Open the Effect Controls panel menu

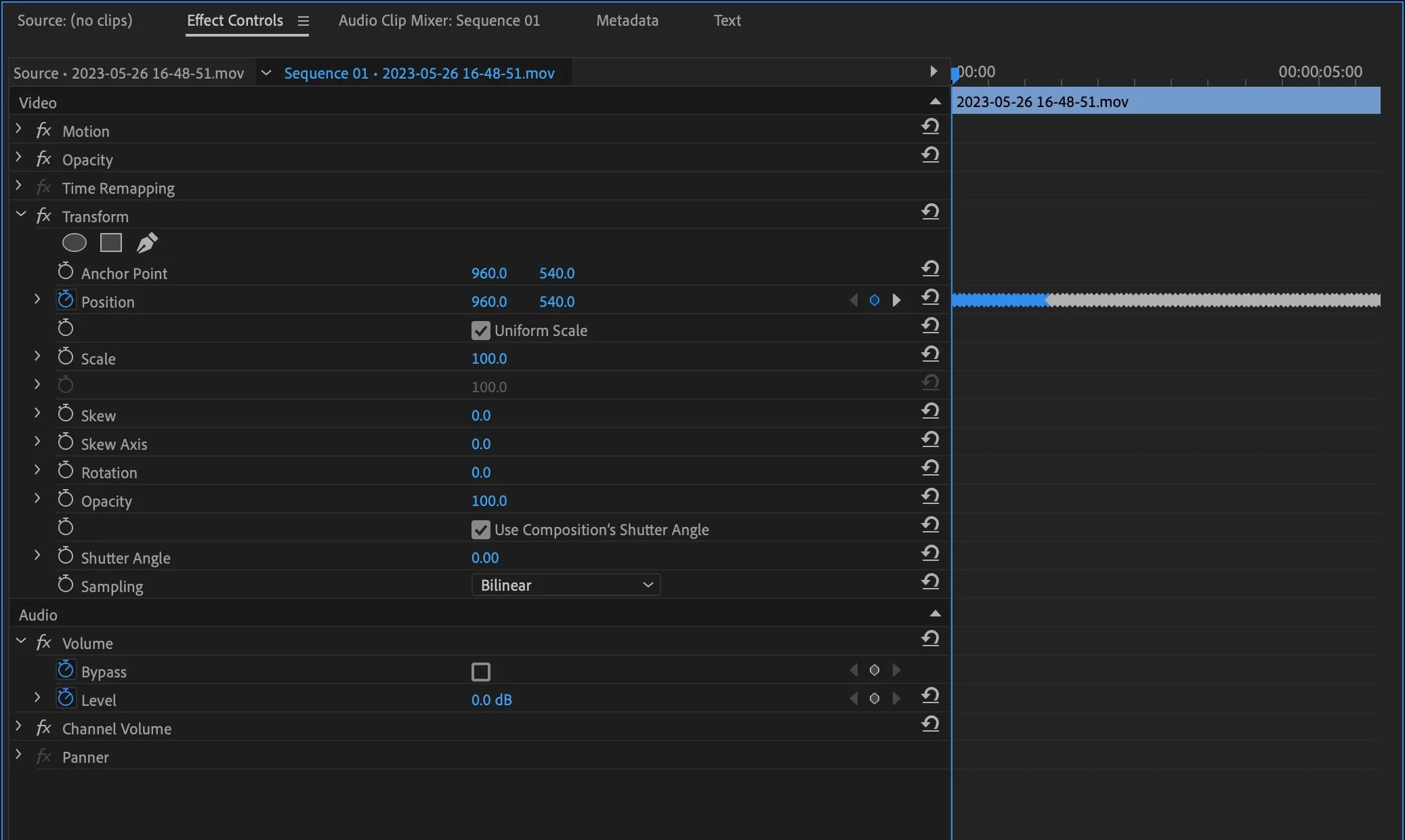pyautogui.click(x=303, y=20)
